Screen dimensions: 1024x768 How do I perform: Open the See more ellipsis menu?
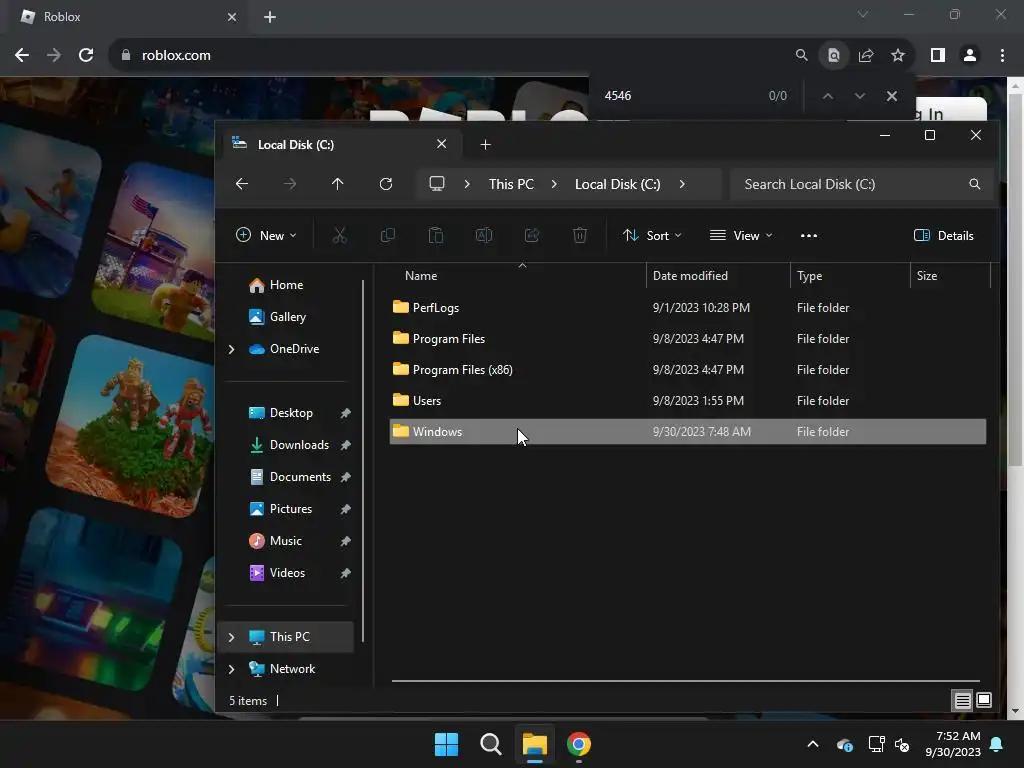coord(808,236)
